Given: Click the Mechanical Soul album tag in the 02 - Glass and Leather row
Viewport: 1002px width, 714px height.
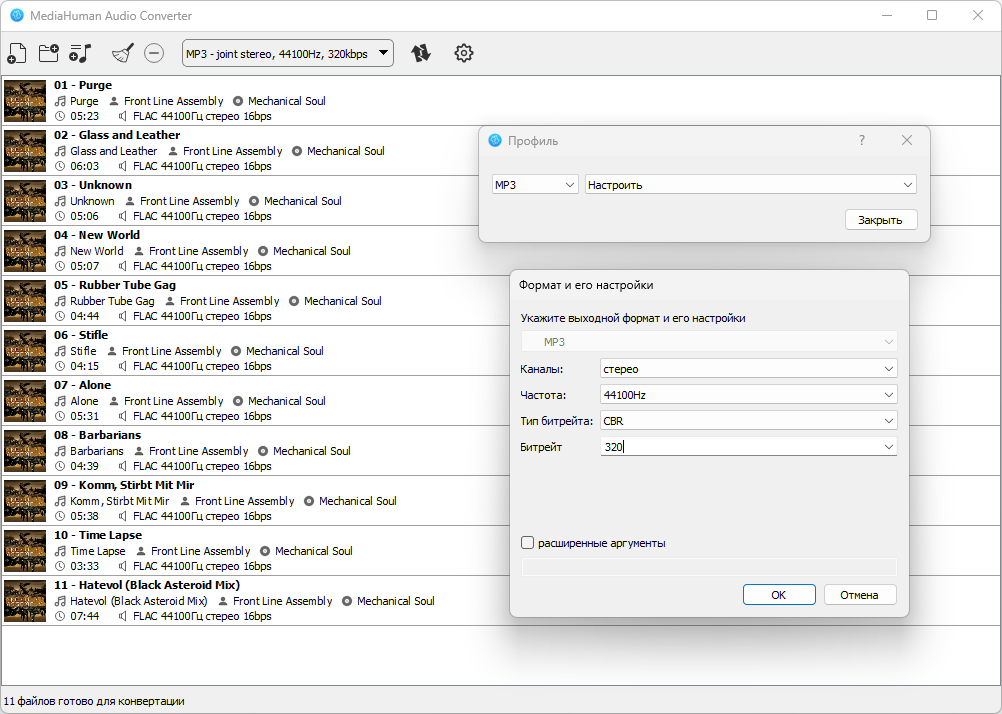Looking at the screenshot, I should [346, 151].
